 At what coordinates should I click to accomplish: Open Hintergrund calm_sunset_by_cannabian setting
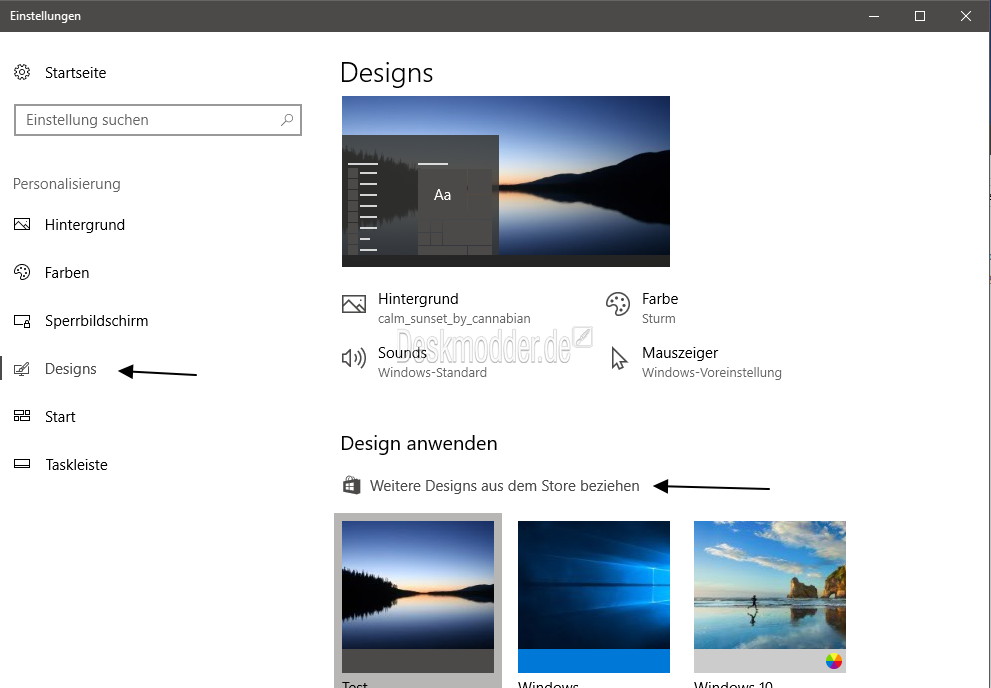(x=436, y=308)
